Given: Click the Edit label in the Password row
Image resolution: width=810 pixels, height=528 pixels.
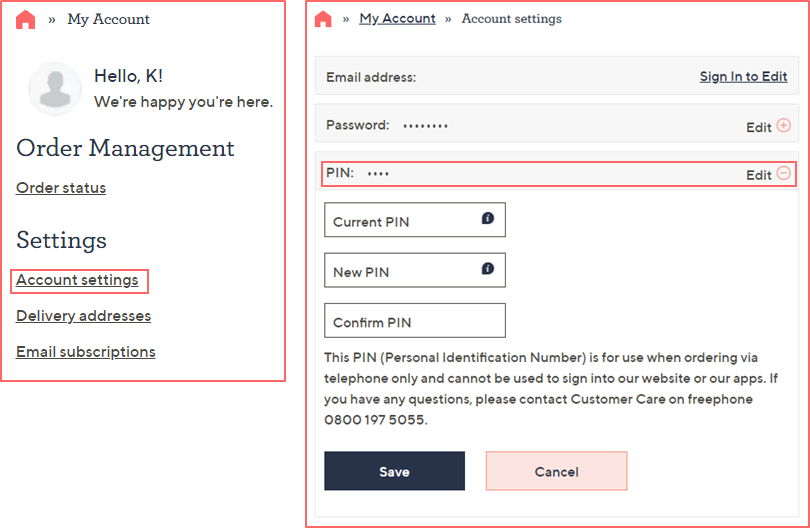Looking at the screenshot, I should pos(758,128).
